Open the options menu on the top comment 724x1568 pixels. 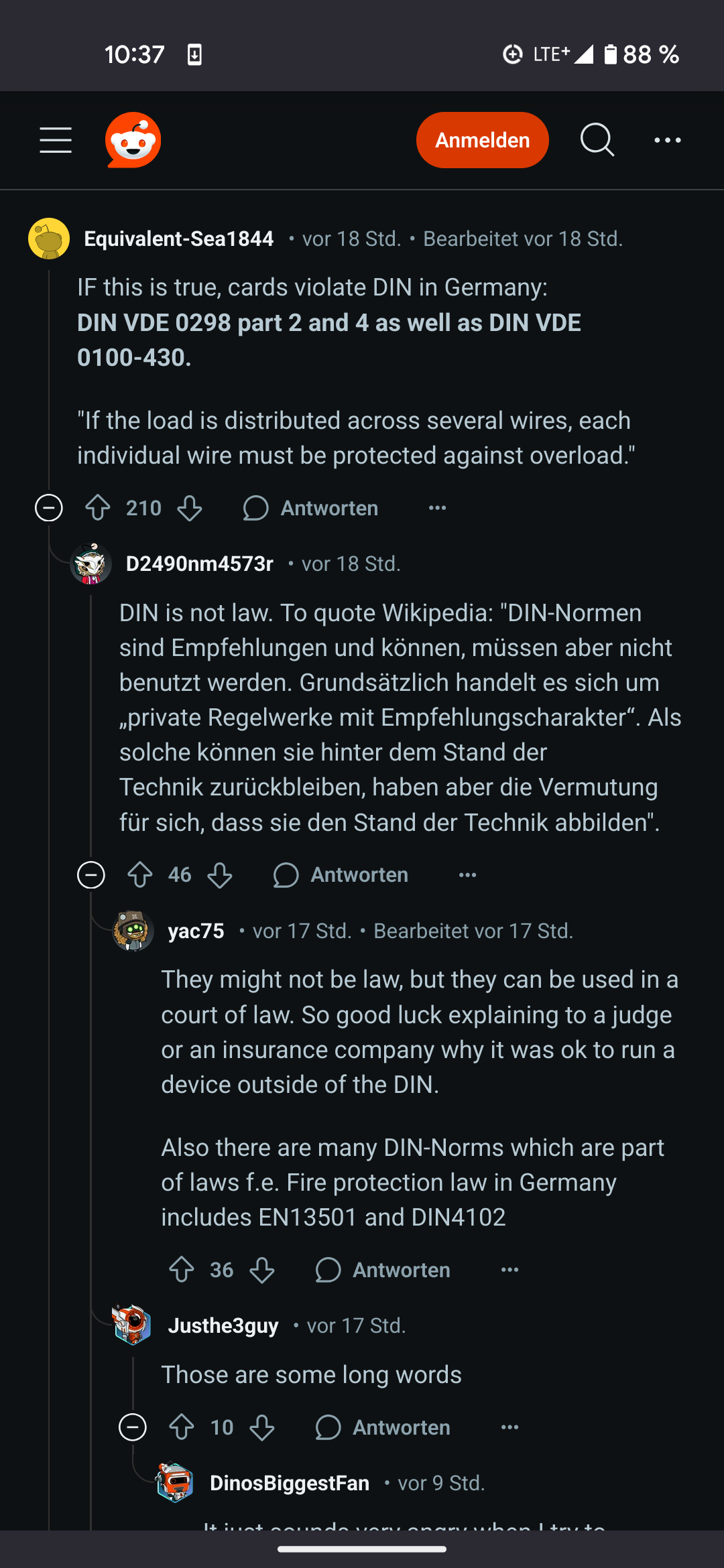(x=436, y=508)
